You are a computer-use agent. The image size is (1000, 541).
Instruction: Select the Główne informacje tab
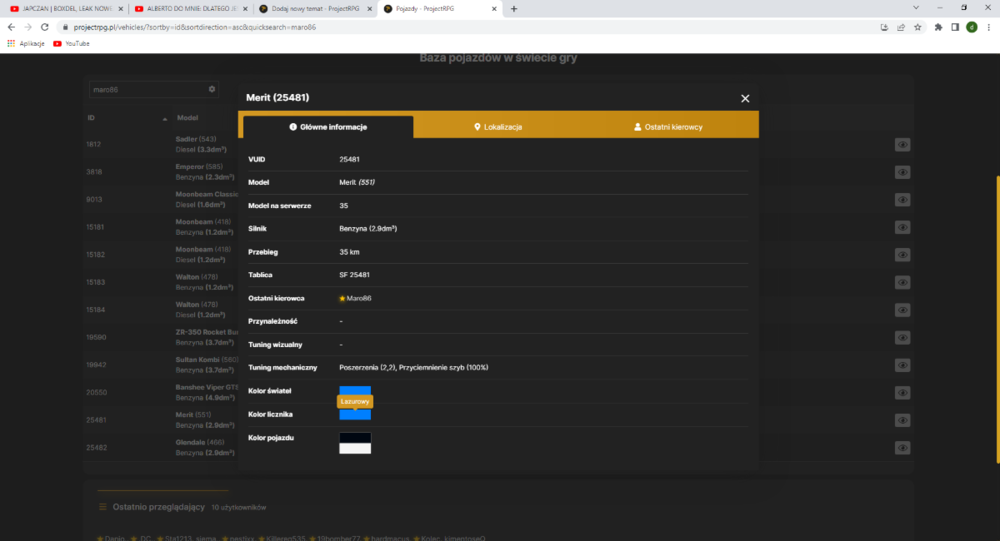click(328, 127)
